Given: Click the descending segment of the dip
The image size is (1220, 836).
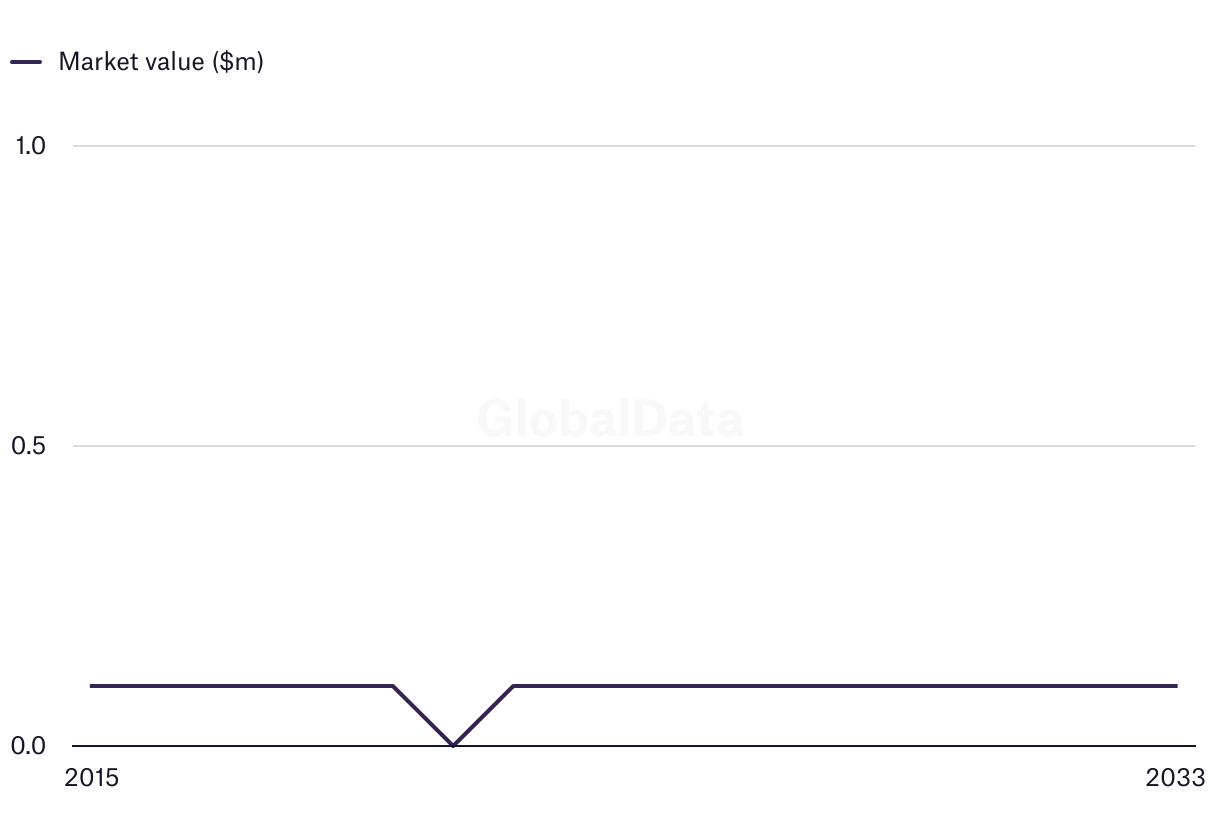Looking at the screenshot, I should tap(423, 716).
